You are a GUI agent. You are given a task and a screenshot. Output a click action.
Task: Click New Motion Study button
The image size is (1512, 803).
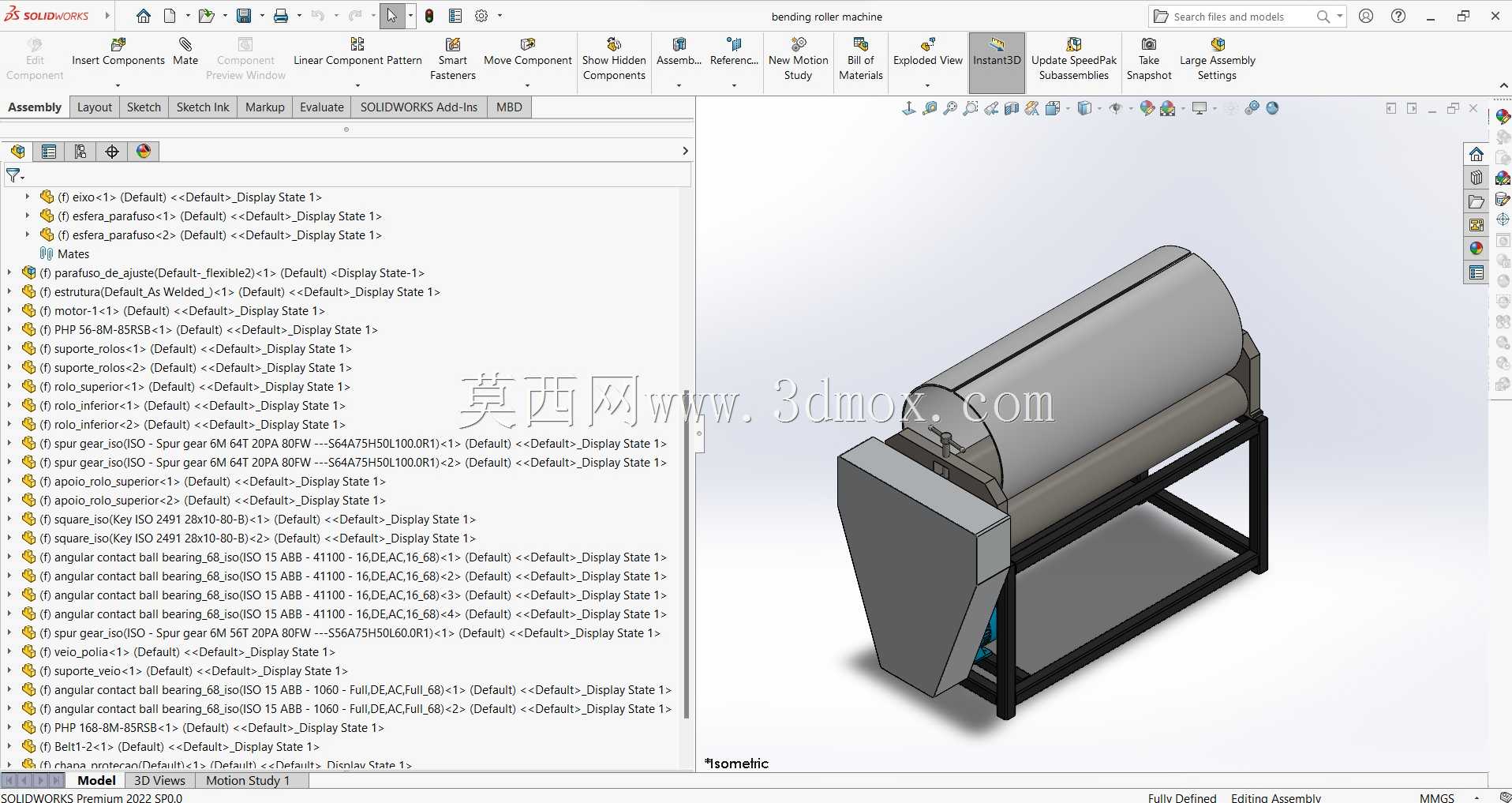click(x=798, y=59)
